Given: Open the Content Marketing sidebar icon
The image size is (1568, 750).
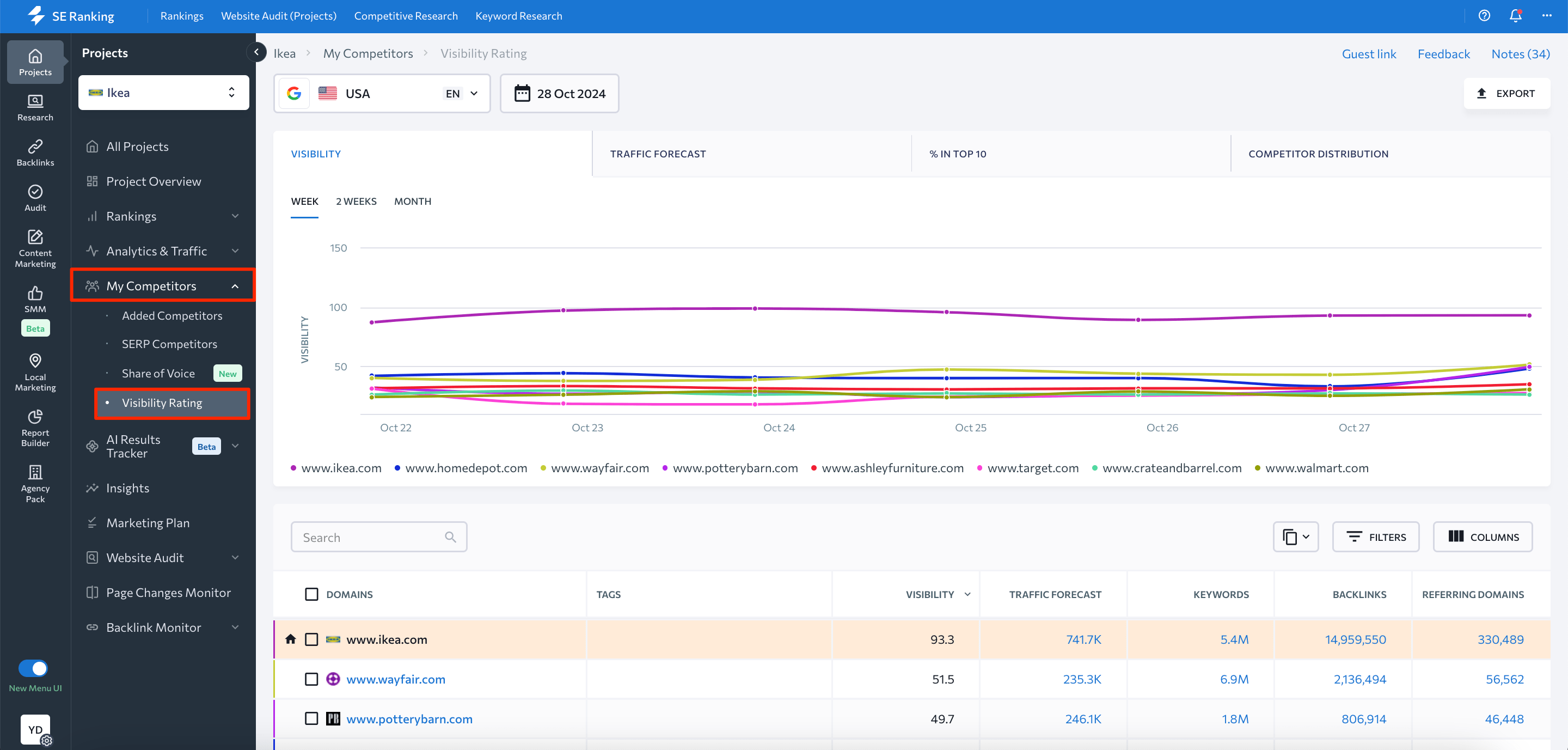Looking at the screenshot, I should tap(35, 248).
